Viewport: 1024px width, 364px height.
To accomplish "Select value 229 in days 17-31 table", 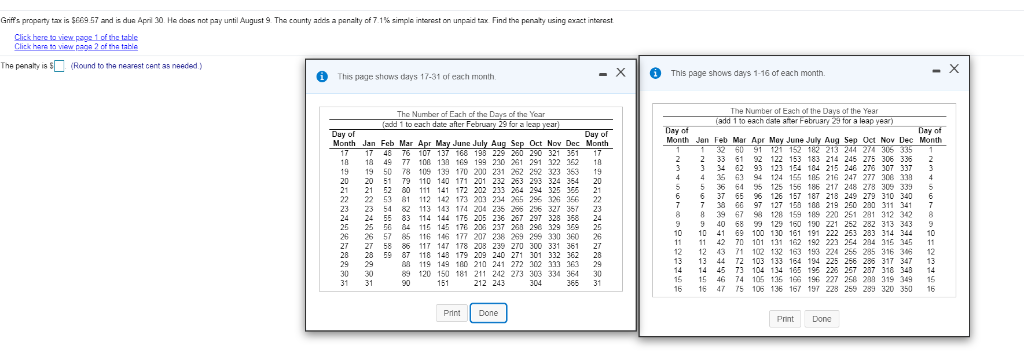I will pyautogui.click(x=500, y=153).
